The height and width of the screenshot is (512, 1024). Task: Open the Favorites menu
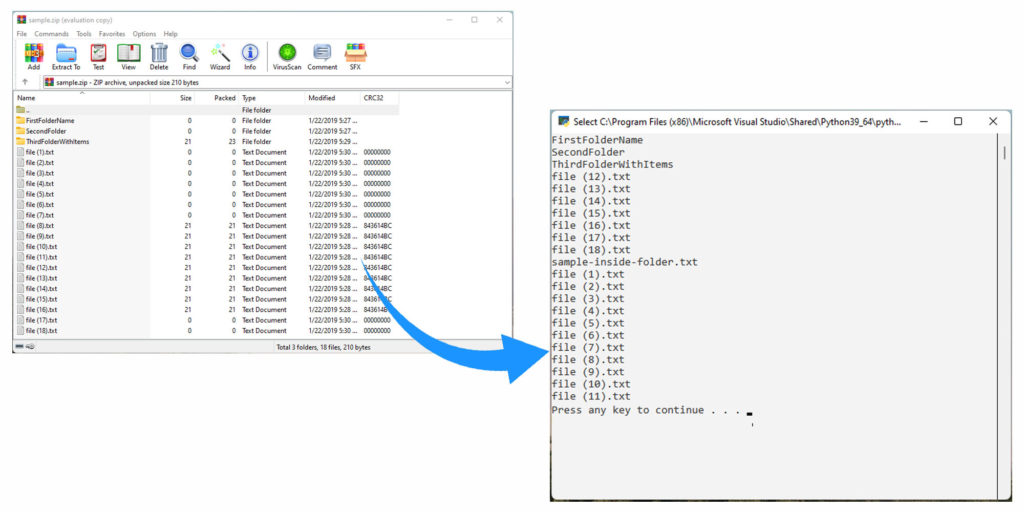[112, 34]
